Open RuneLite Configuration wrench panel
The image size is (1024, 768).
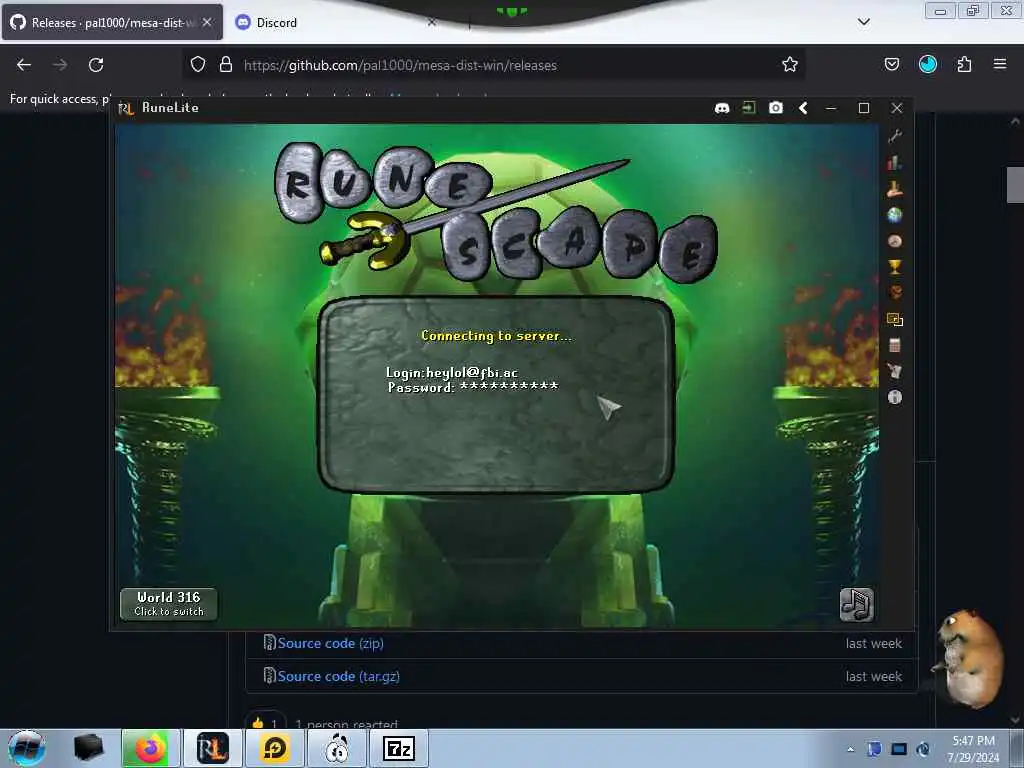click(x=895, y=136)
